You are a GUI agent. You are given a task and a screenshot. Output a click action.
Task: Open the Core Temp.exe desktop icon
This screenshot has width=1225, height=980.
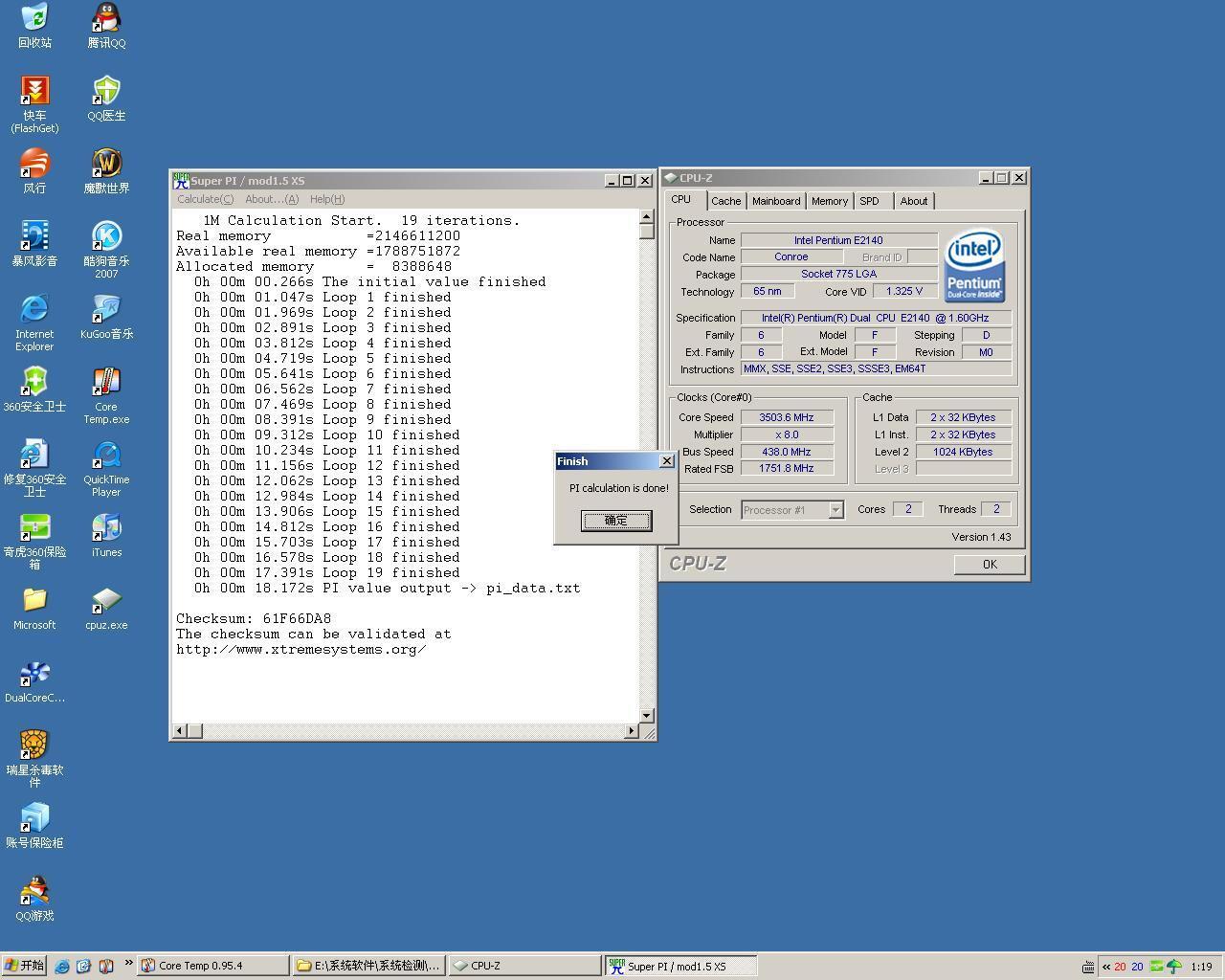(x=106, y=383)
